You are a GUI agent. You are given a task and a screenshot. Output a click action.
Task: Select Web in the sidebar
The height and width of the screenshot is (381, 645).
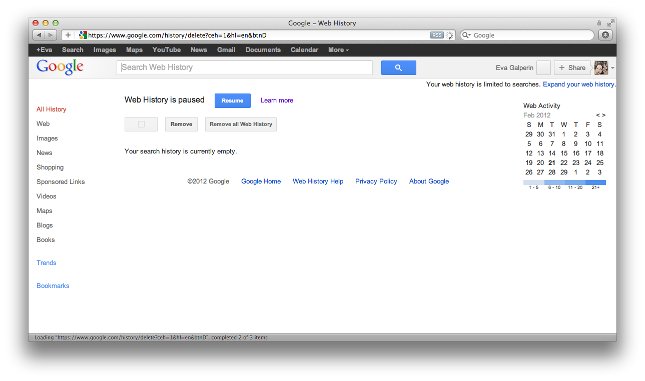[x=43, y=124]
